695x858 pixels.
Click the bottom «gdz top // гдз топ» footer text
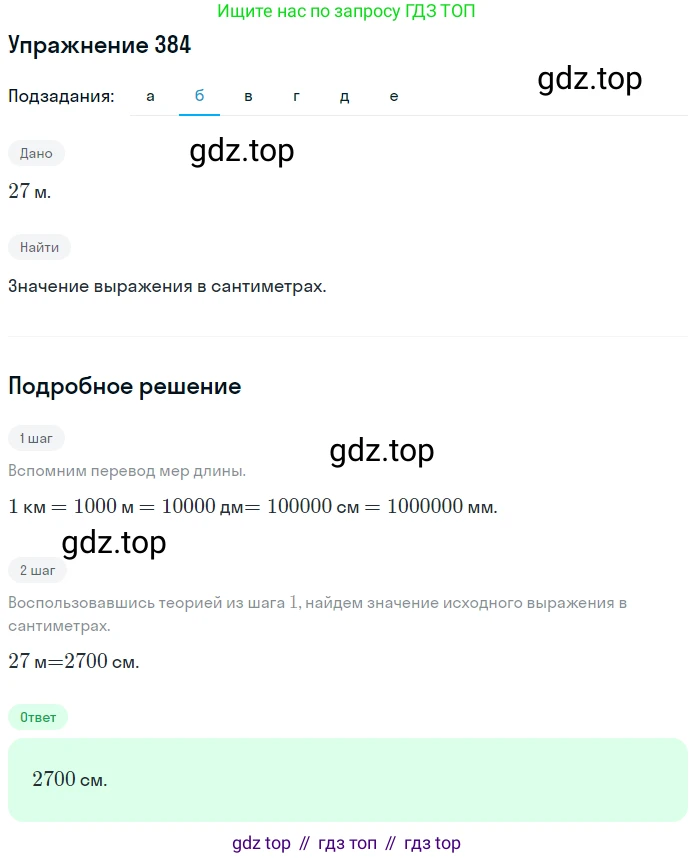point(346,843)
